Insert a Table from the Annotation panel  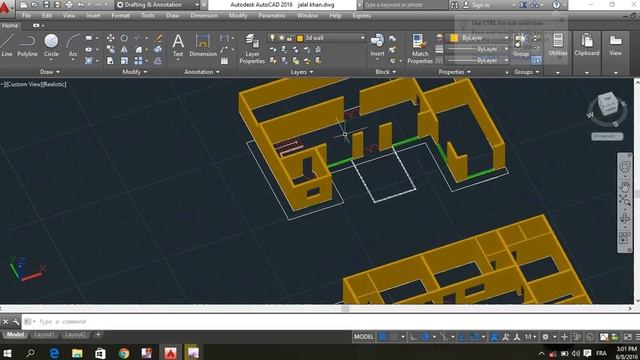click(224, 61)
